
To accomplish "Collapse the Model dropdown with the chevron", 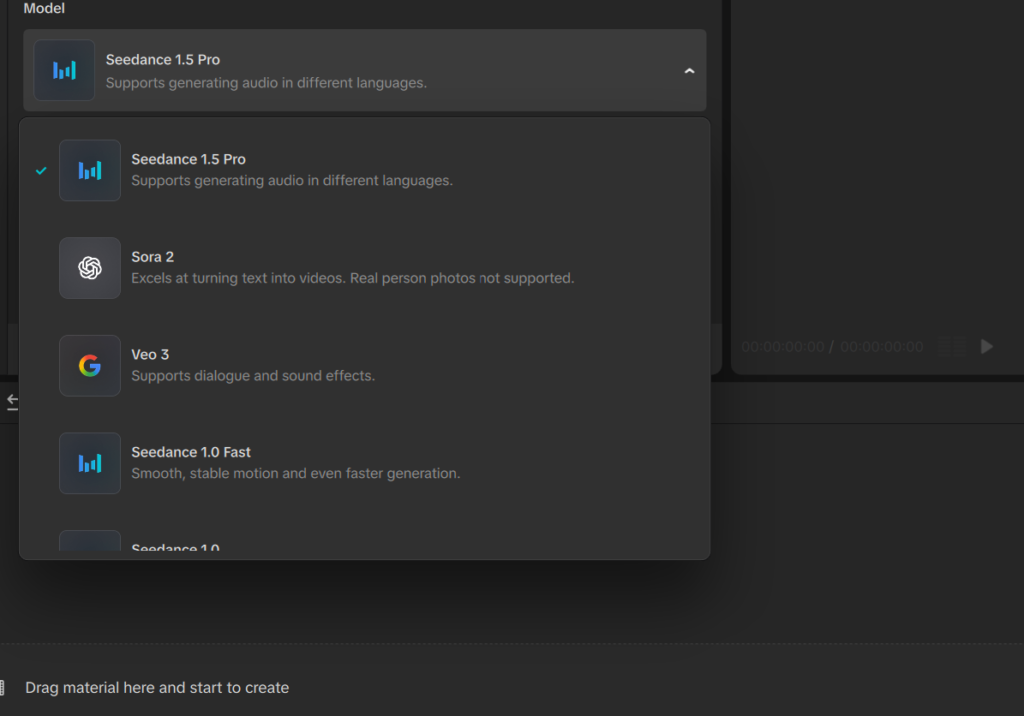I will click(x=688, y=71).
